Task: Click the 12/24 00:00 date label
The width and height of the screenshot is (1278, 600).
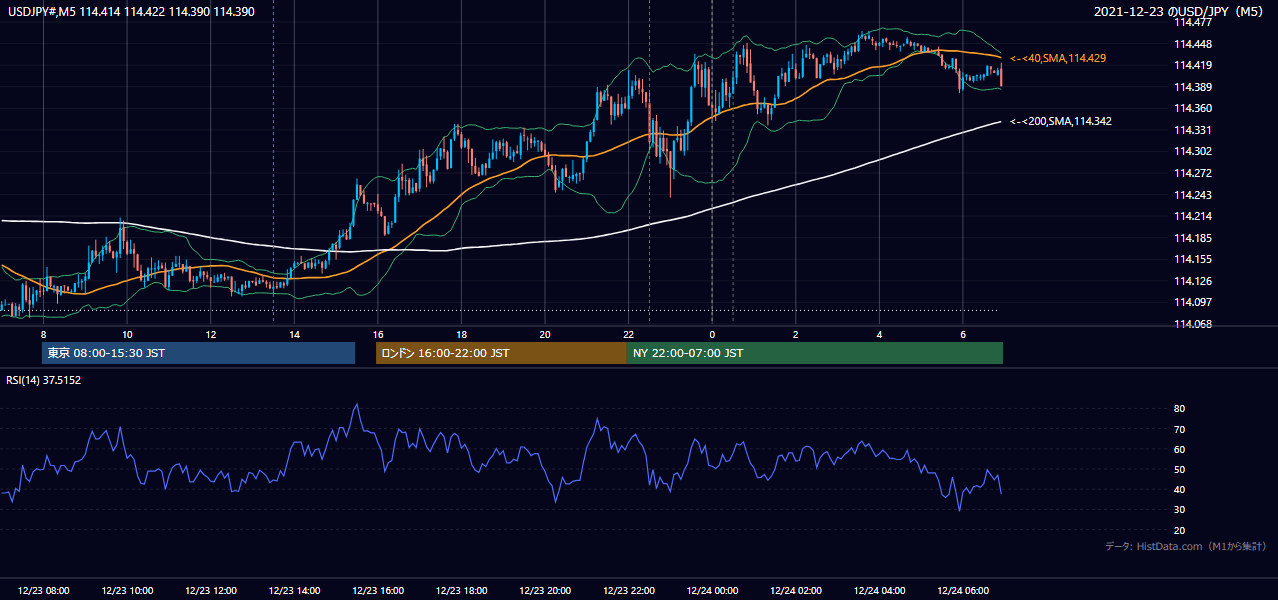Action: click(x=712, y=591)
